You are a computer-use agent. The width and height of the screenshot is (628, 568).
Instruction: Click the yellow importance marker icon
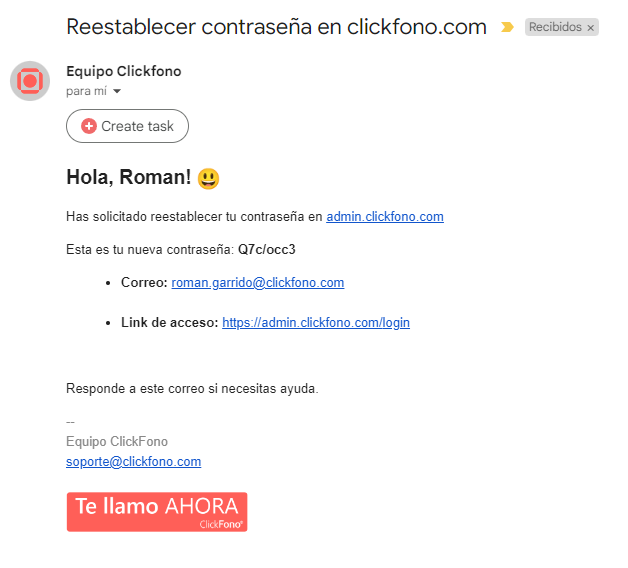(507, 27)
